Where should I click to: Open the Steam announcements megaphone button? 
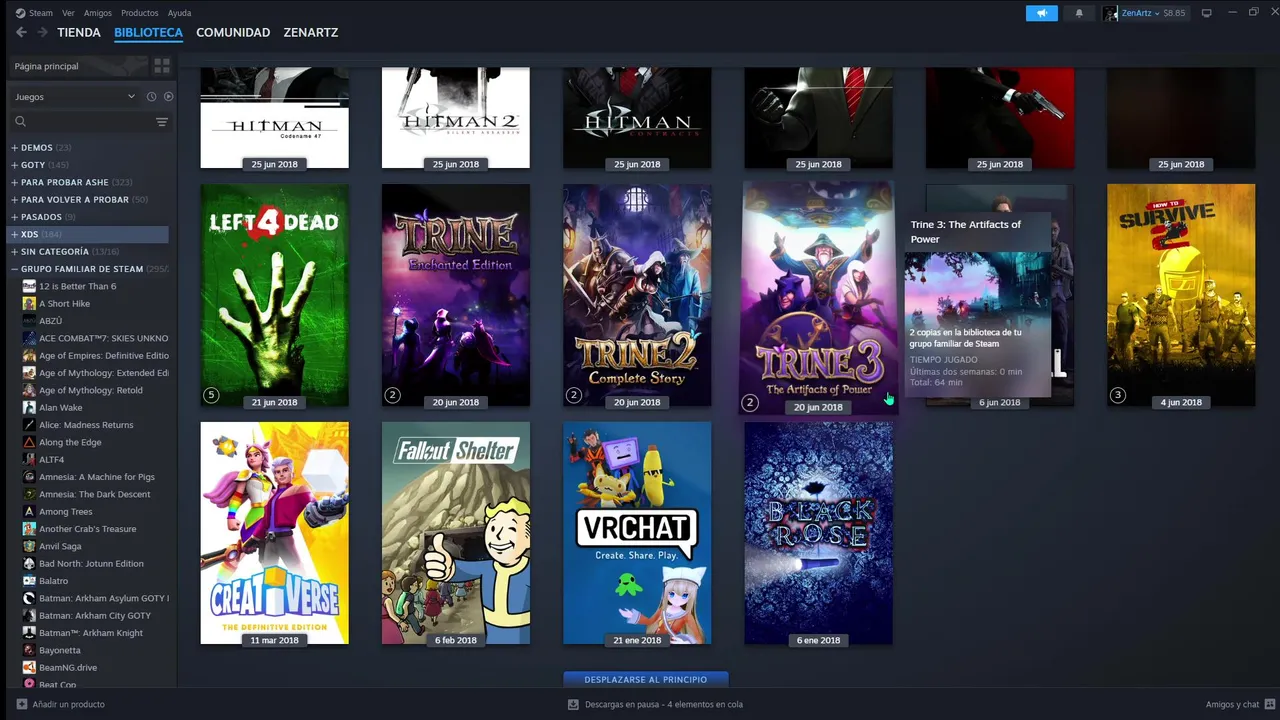[1041, 13]
